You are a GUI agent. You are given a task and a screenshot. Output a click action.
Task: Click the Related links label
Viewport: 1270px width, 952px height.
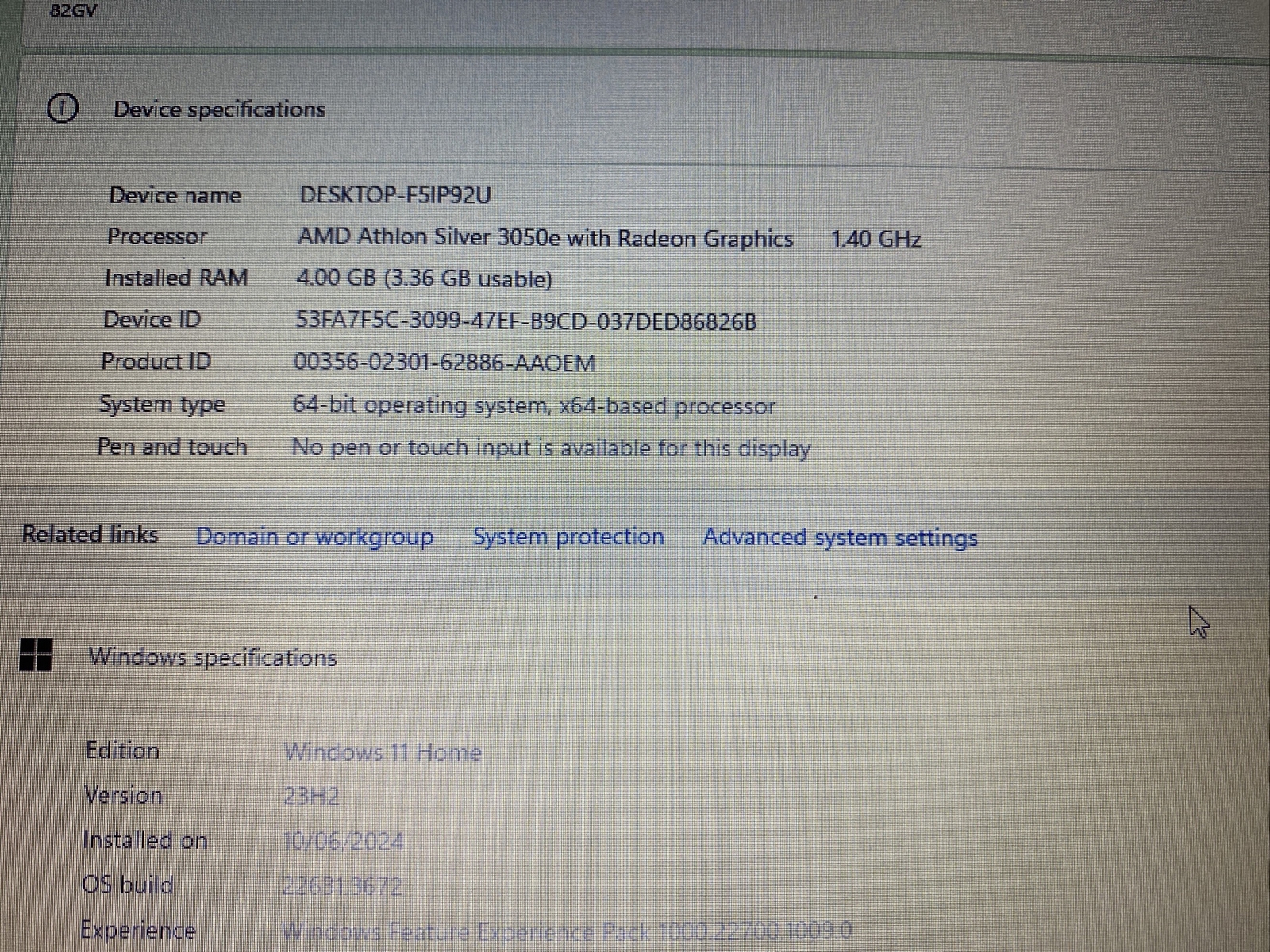pyautogui.click(x=90, y=535)
